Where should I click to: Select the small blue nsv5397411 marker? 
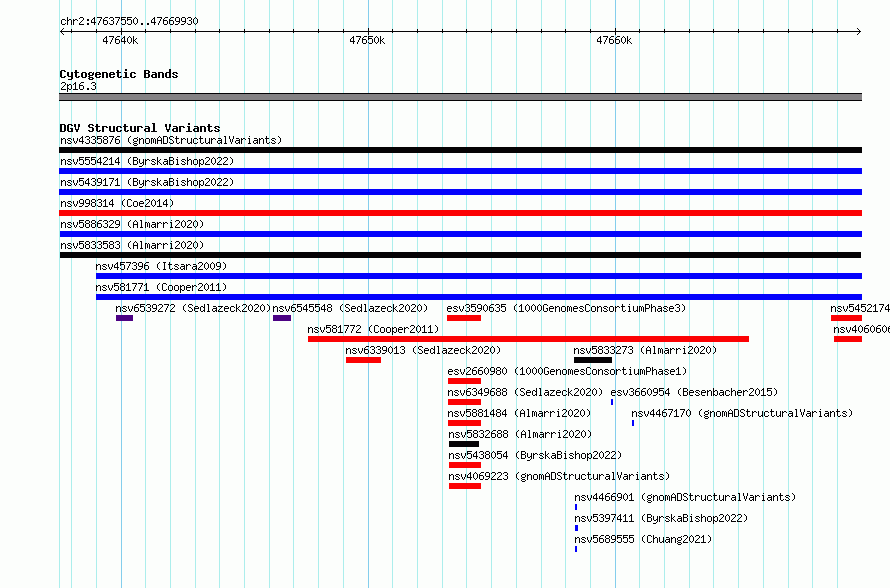click(576, 528)
